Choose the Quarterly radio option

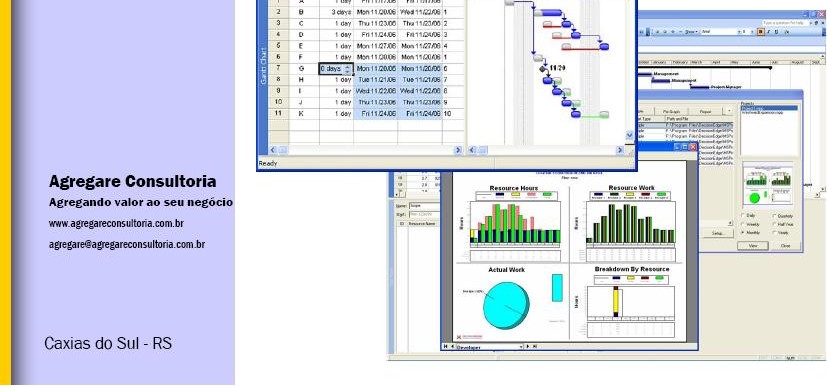775,216
